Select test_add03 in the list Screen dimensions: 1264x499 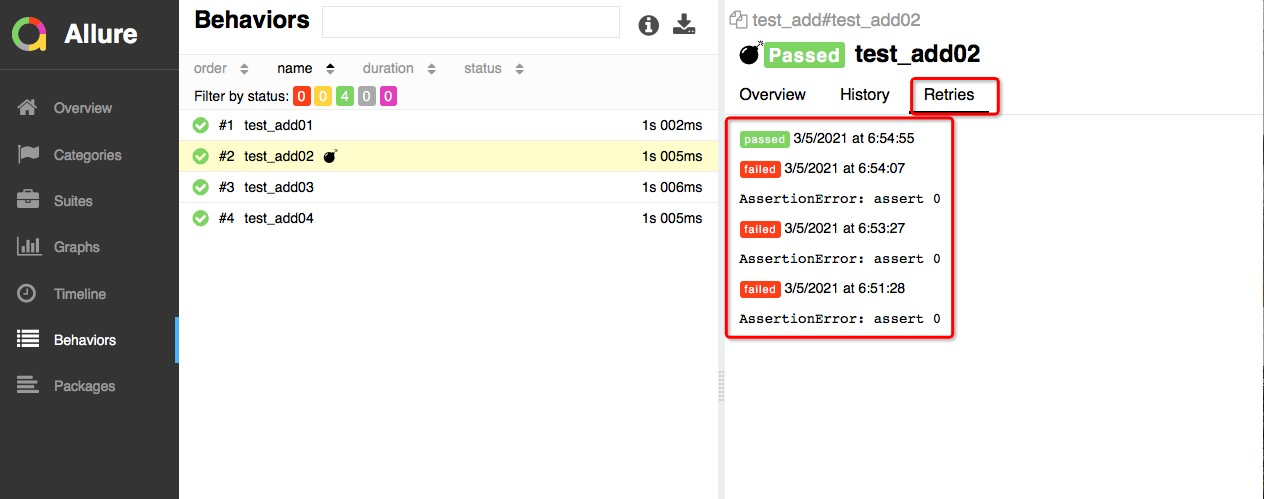pyautogui.click(x=448, y=187)
